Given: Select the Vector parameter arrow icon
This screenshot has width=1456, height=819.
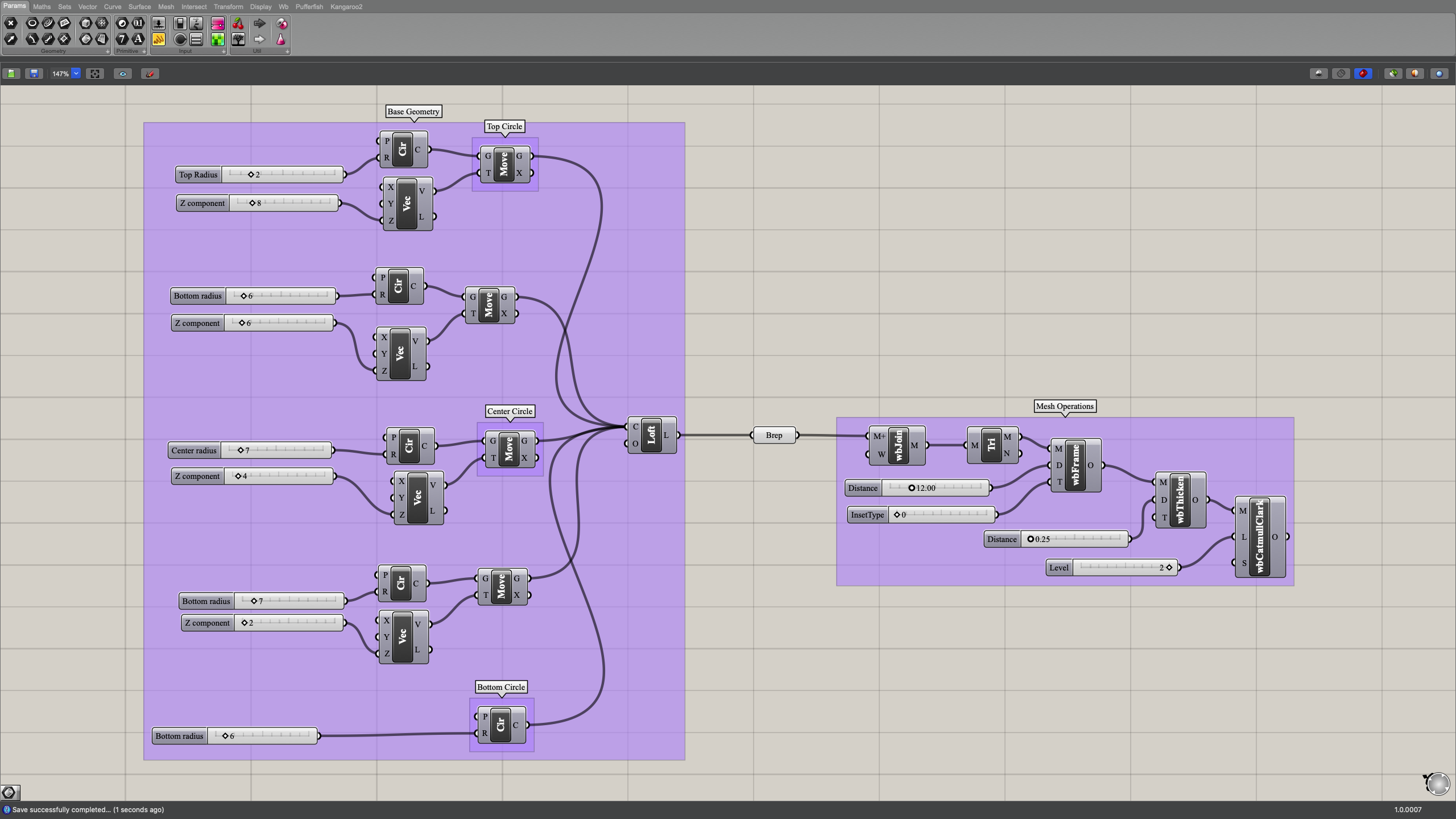Looking at the screenshot, I should click(11, 39).
